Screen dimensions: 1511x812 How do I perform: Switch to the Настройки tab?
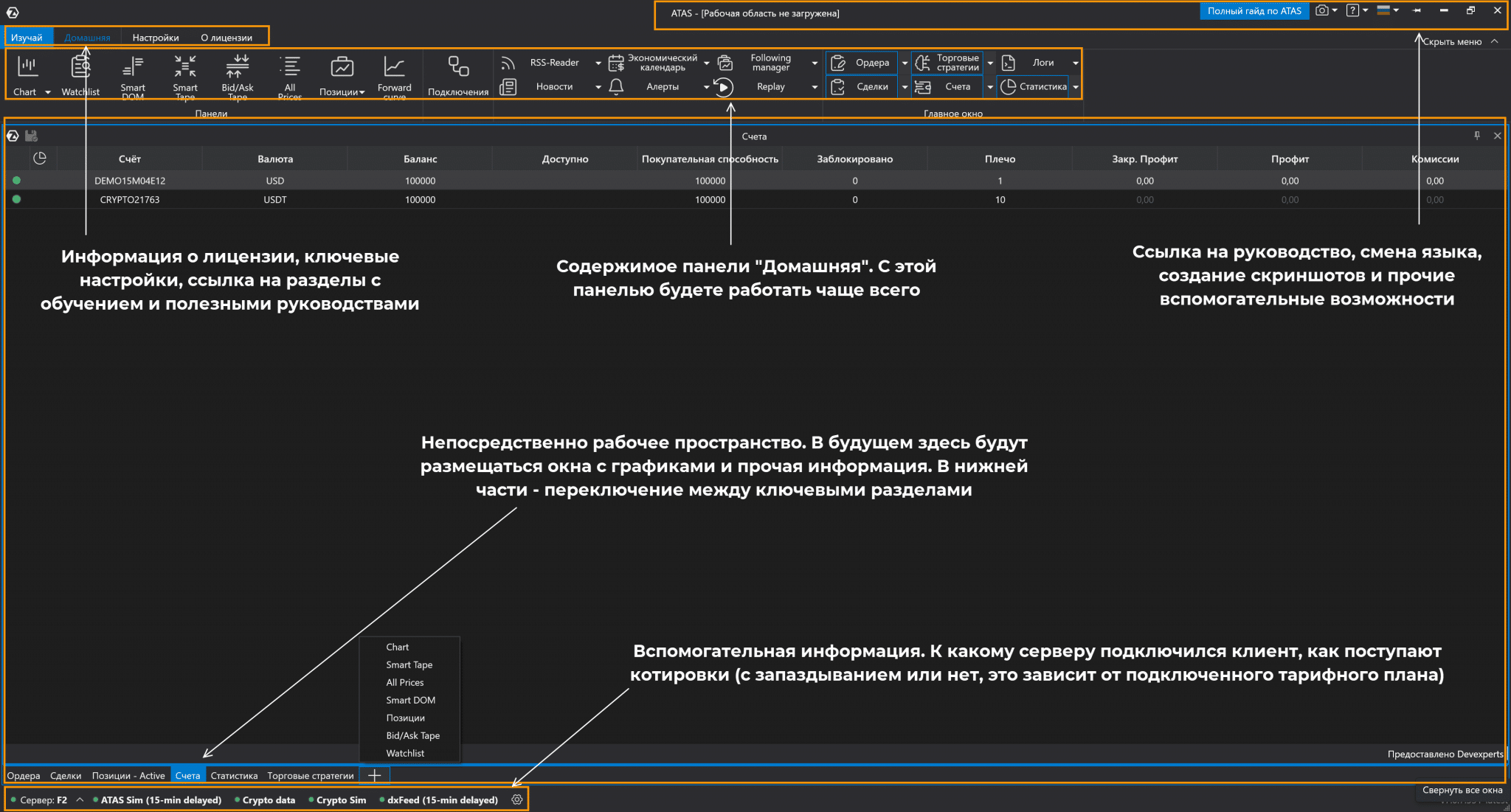156,38
